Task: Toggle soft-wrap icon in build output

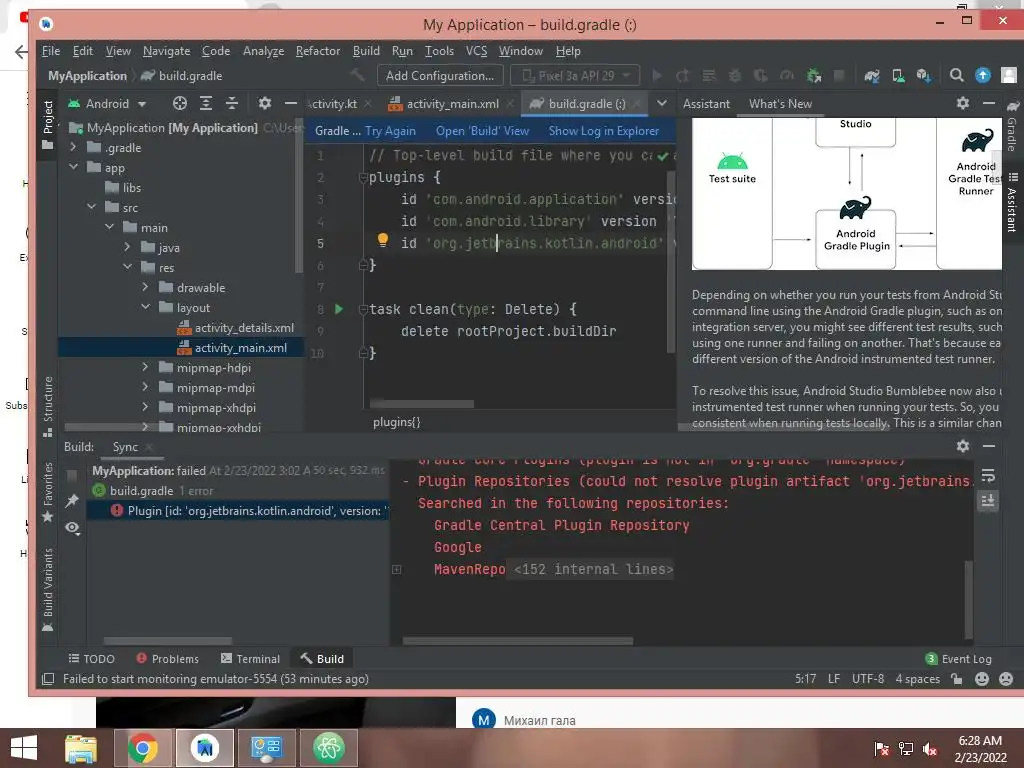Action: point(988,476)
